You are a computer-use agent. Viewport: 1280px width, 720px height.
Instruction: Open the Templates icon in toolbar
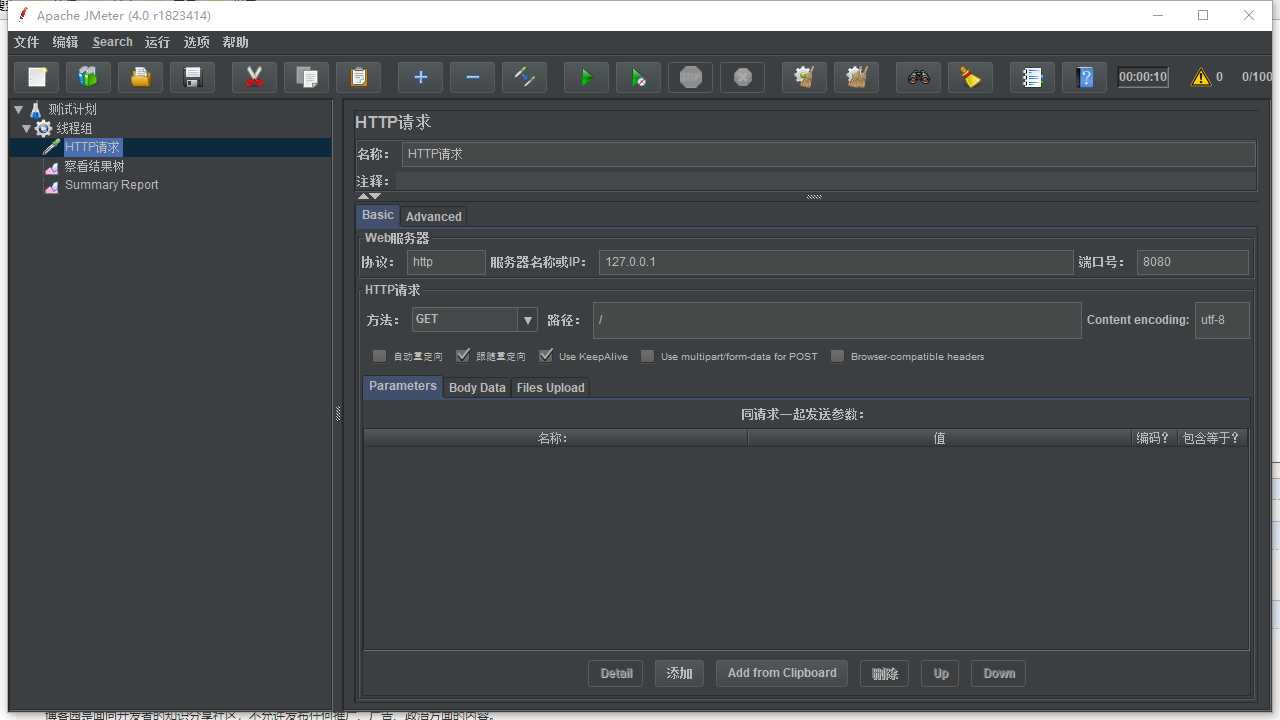pos(88,77)
